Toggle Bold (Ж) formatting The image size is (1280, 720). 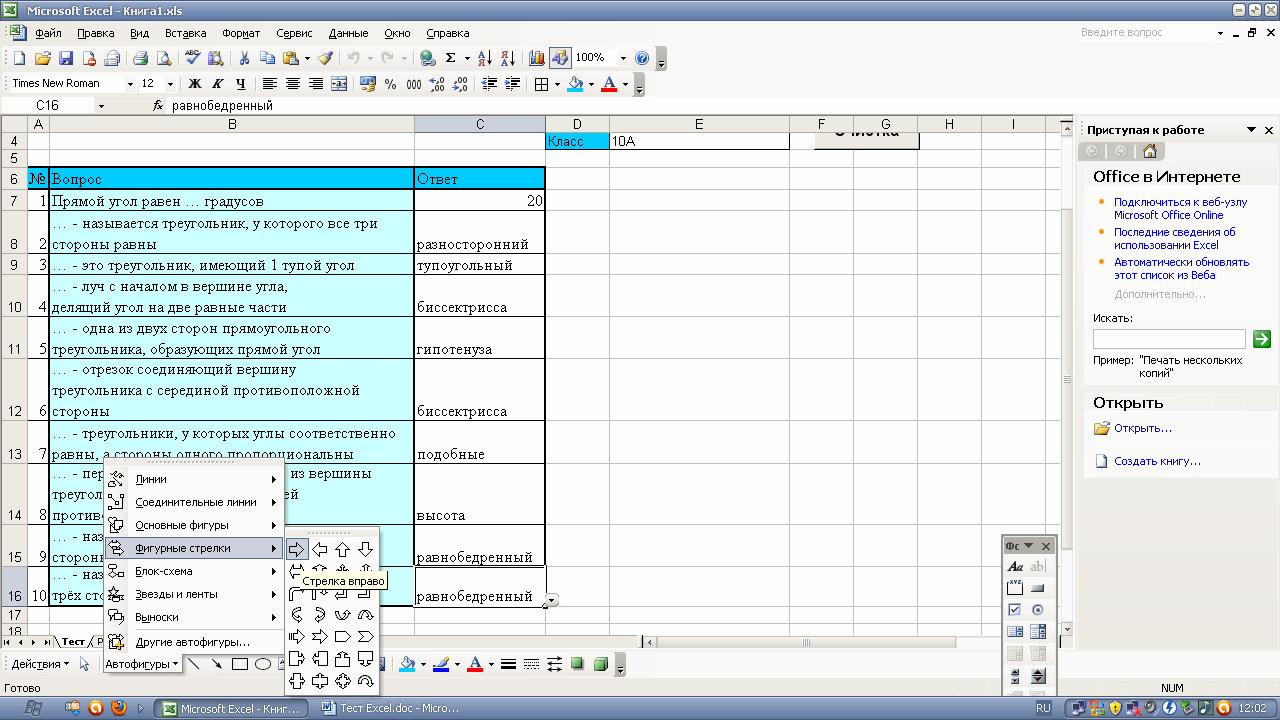point(195,84)
